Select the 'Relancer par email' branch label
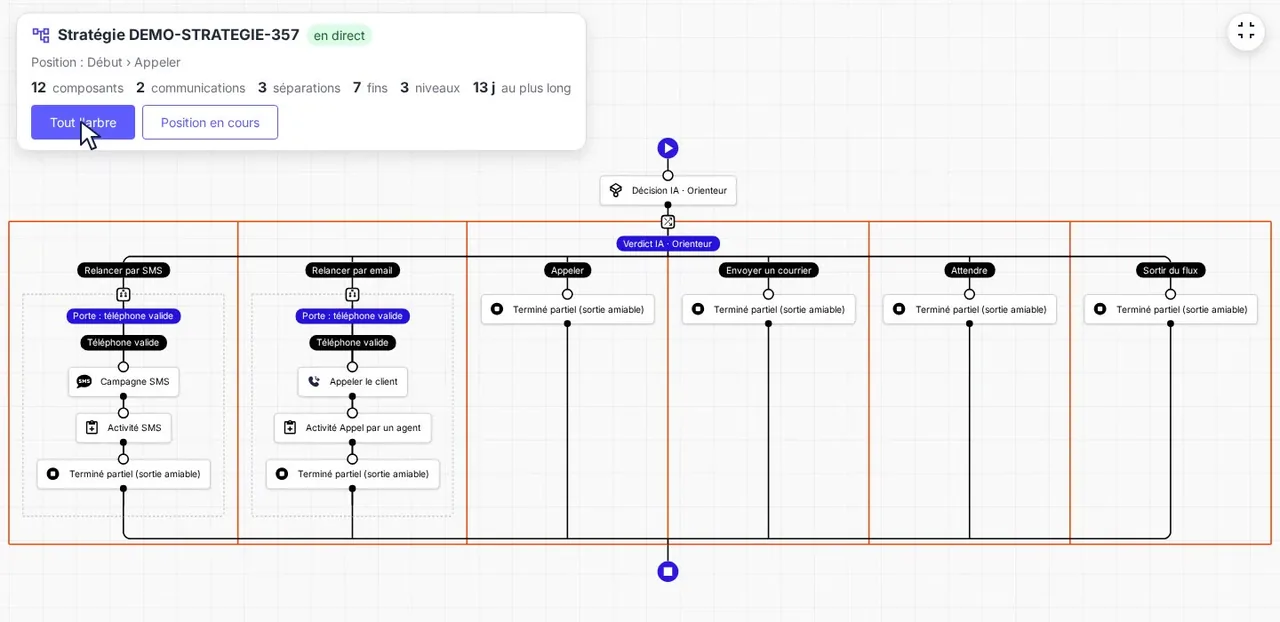This screenshot has height=622, width=1280. tap(352, 270)
